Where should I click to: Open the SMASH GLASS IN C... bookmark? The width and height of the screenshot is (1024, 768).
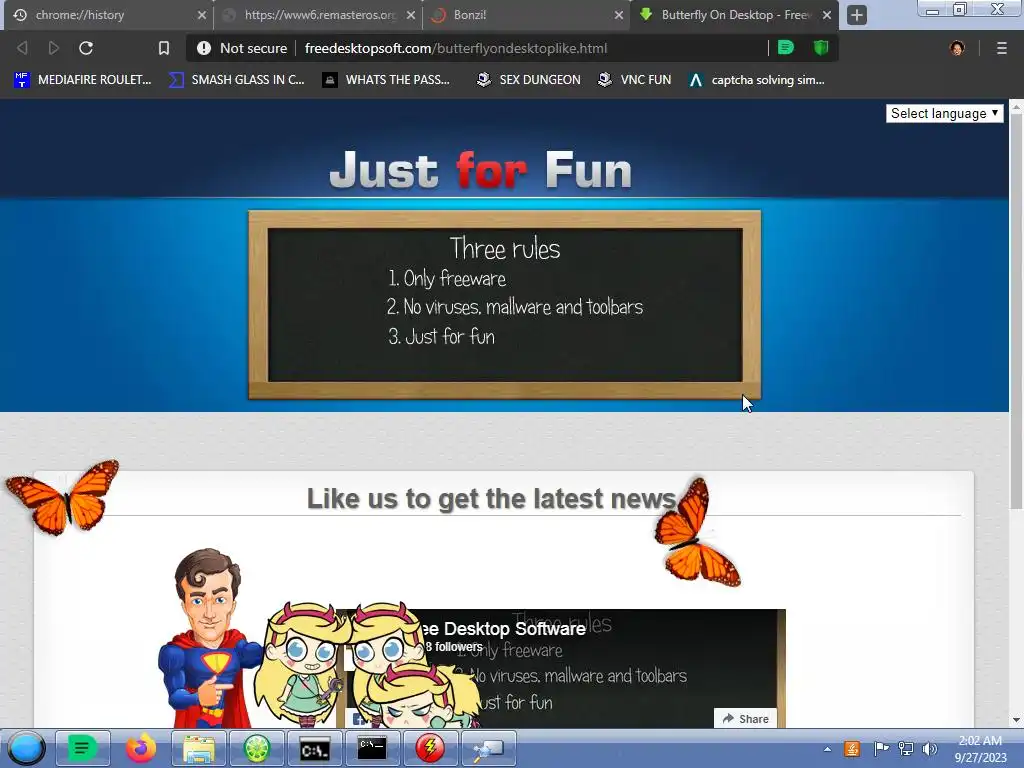pos(236,80)
